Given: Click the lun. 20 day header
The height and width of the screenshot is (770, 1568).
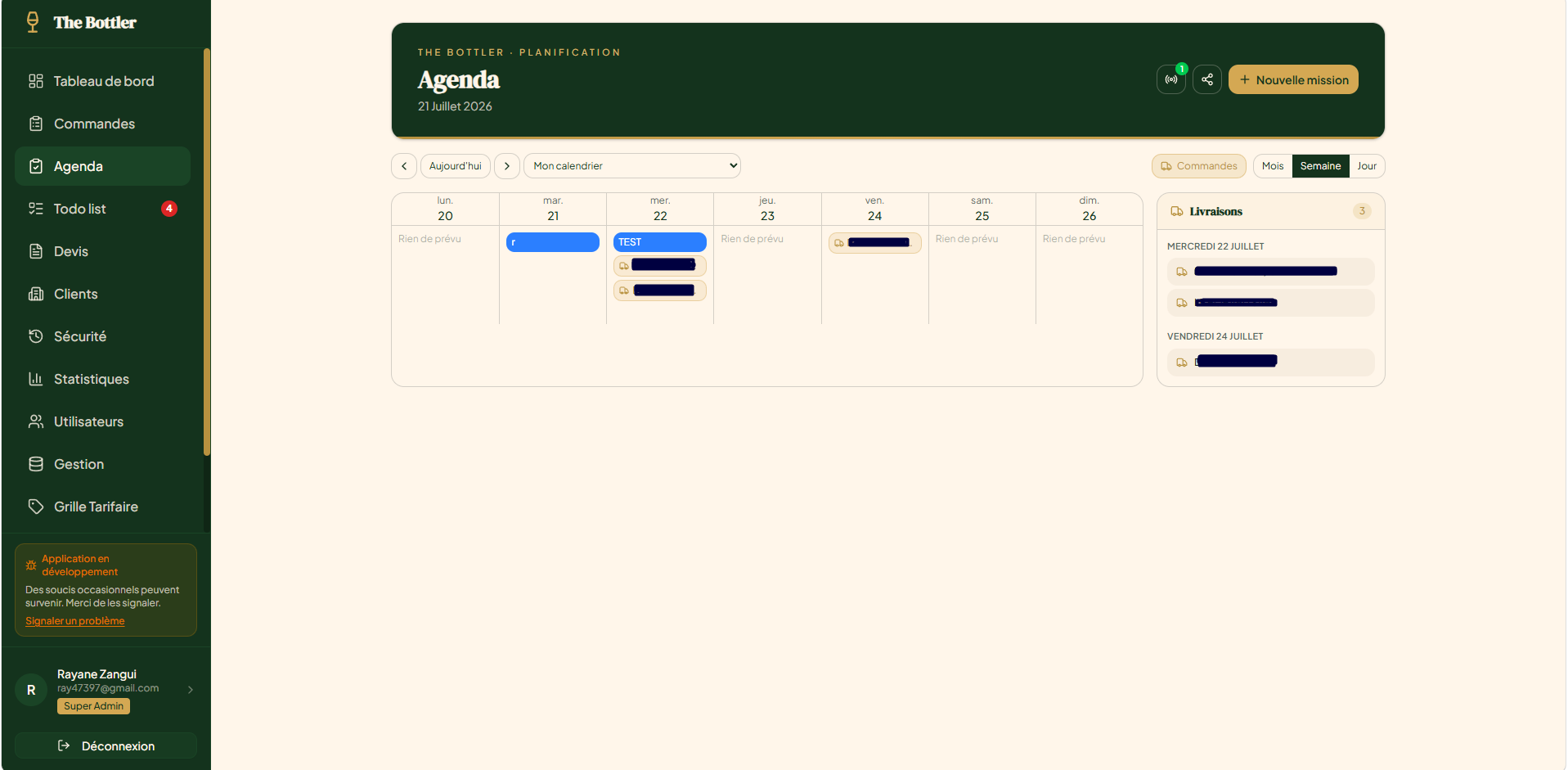Looking at the screenshot, I should [x=445, y=209].
